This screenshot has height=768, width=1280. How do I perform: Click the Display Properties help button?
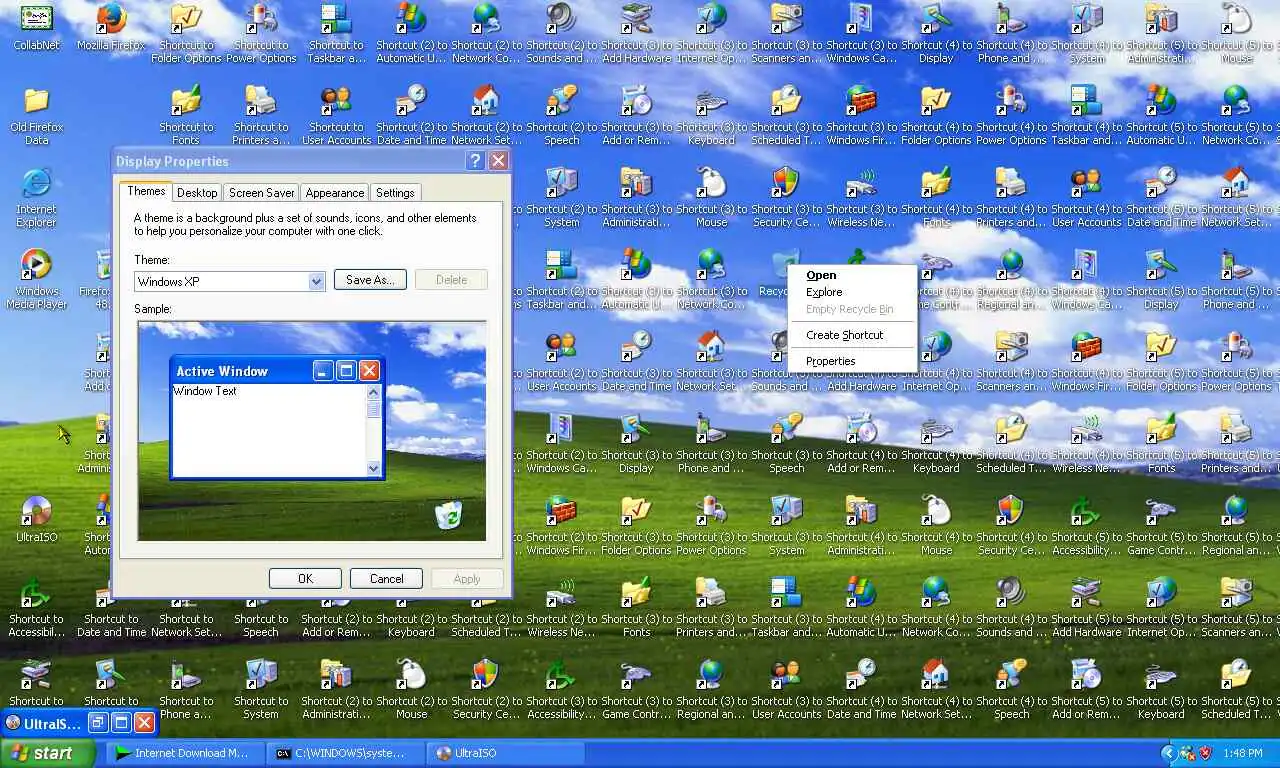pyautogui.click(x=476, y=161)
